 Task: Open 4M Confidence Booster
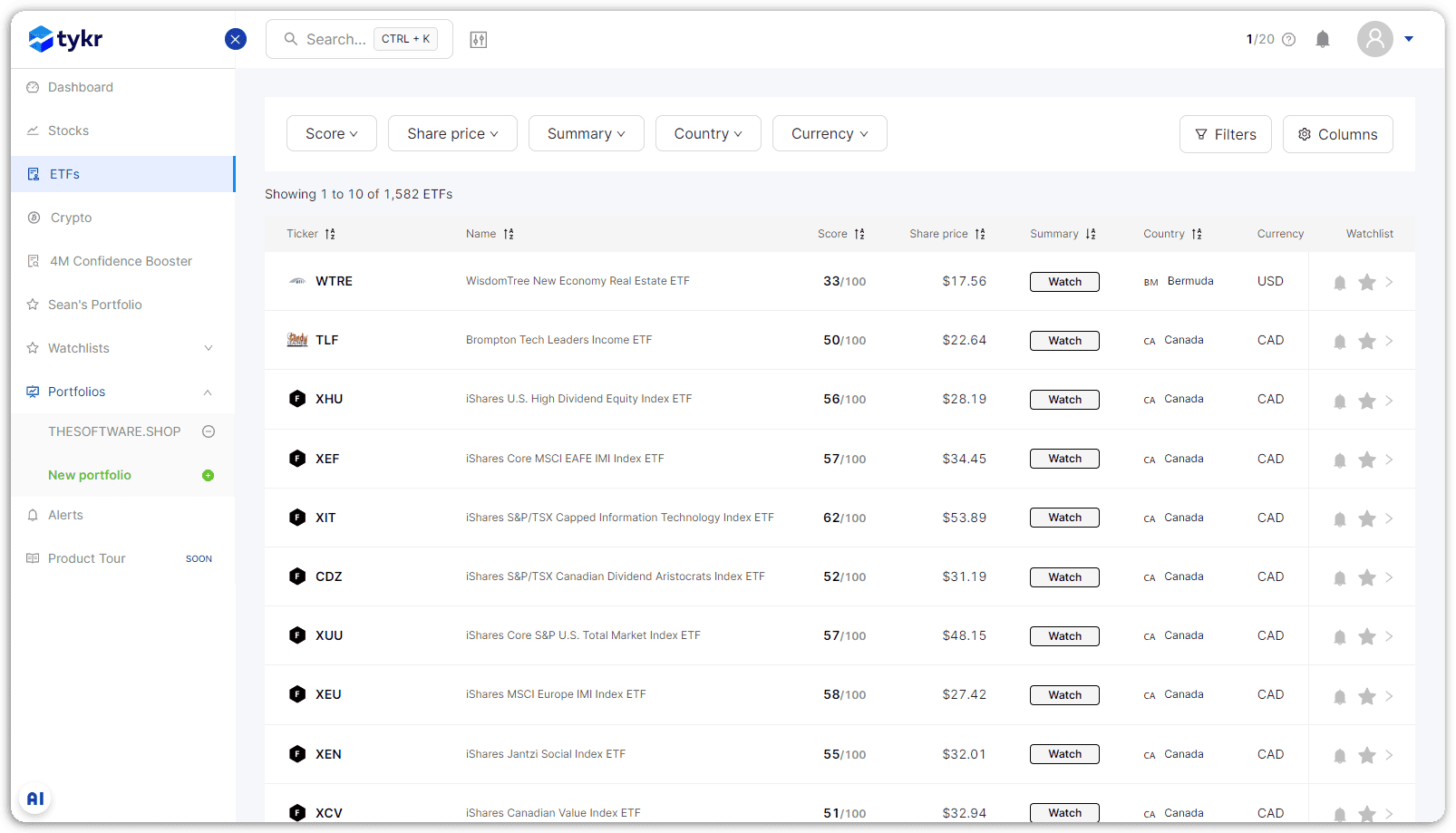point(122,261)
